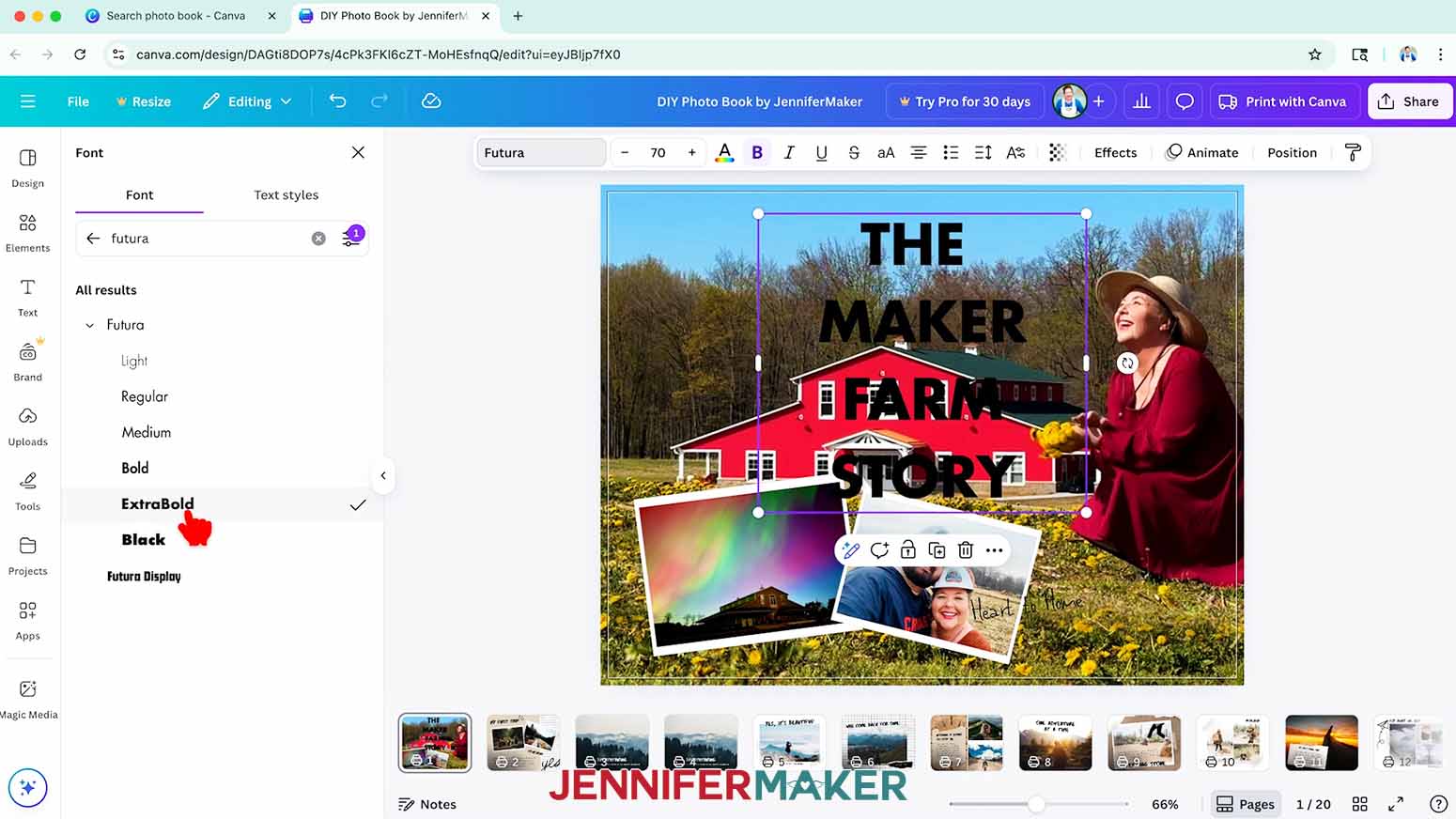Select the Futura Light style
This screenshot has width=1456, height=819.
click(x=134, y=361)
